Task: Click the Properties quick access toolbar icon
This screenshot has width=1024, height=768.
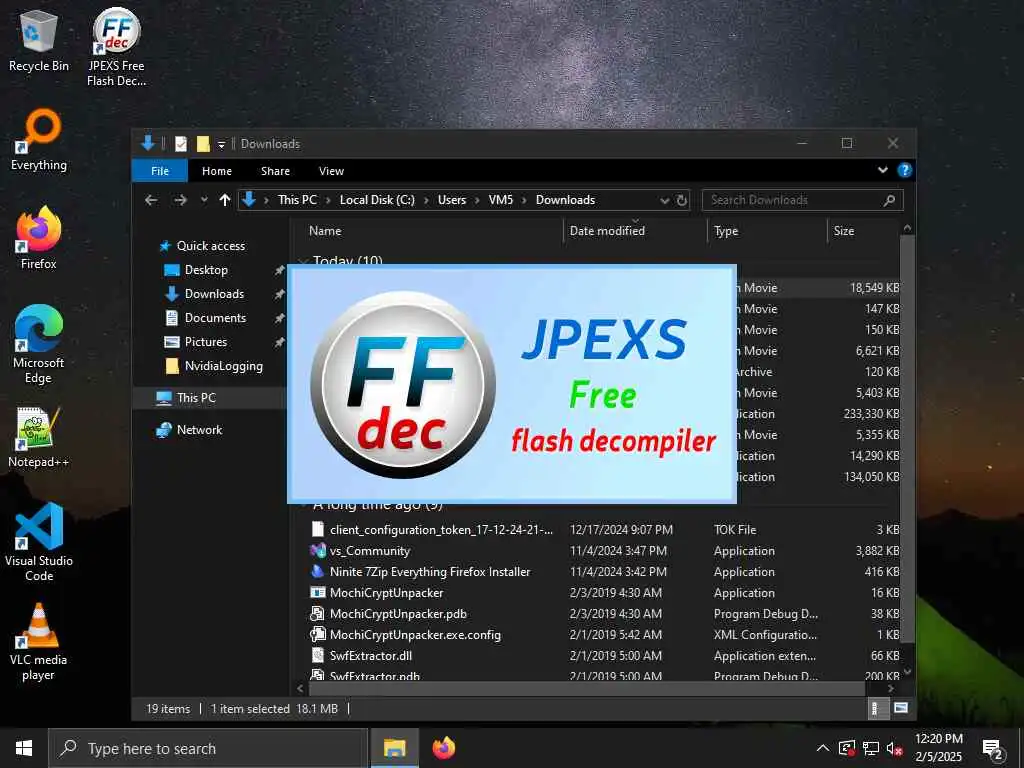Action: coord(181,144)
